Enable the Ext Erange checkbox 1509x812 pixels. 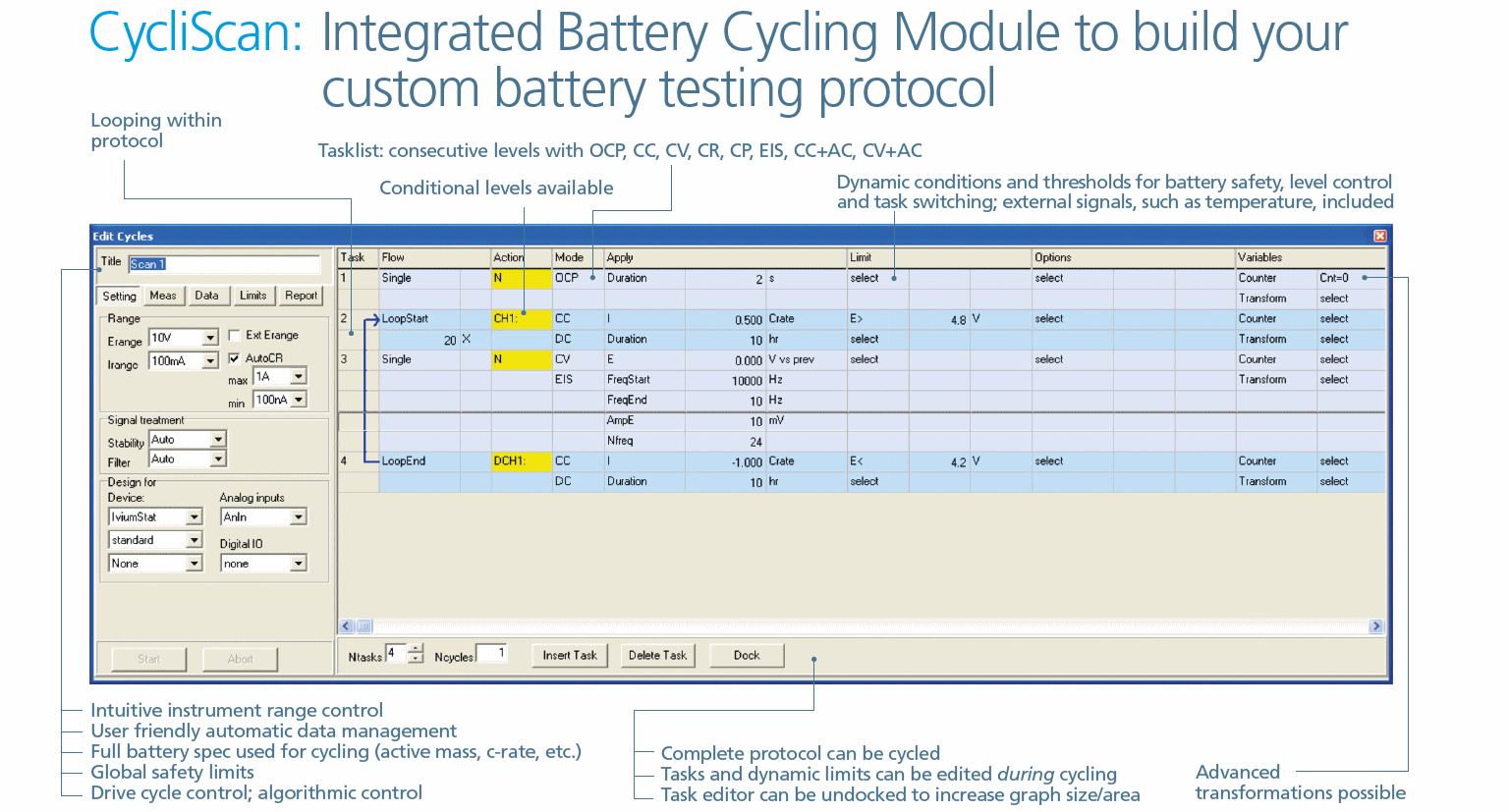tap(234, 335)
